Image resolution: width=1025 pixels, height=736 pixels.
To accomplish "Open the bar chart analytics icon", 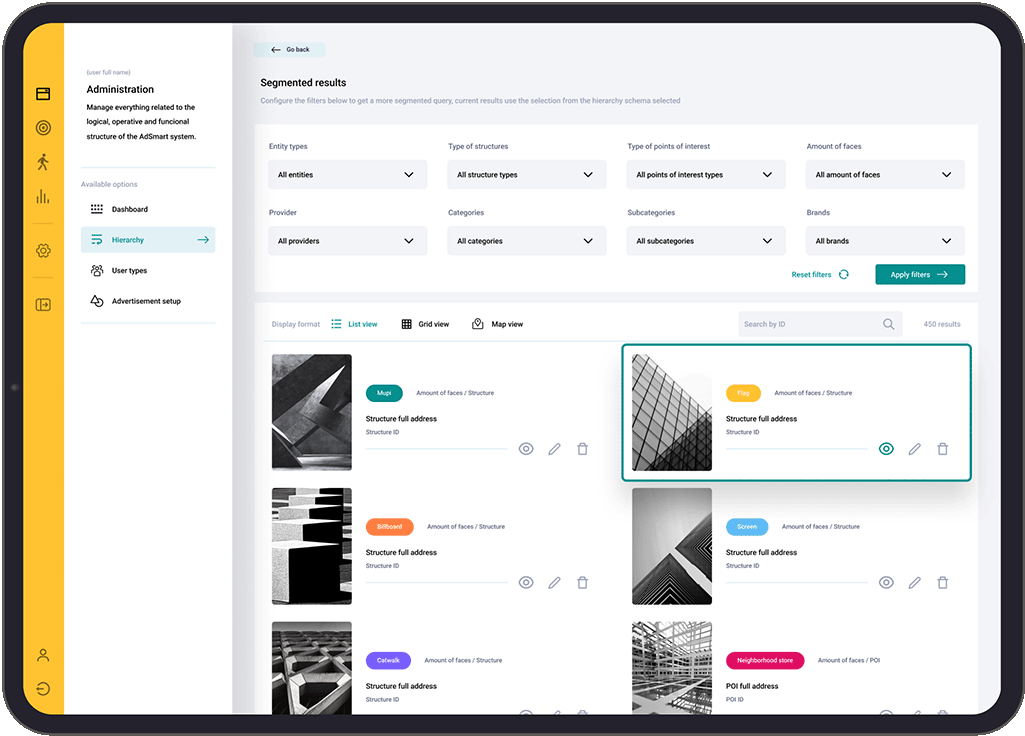I will 43,197.
